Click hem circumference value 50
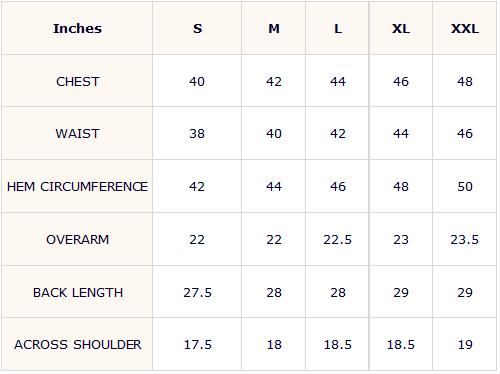 point(465,186)
